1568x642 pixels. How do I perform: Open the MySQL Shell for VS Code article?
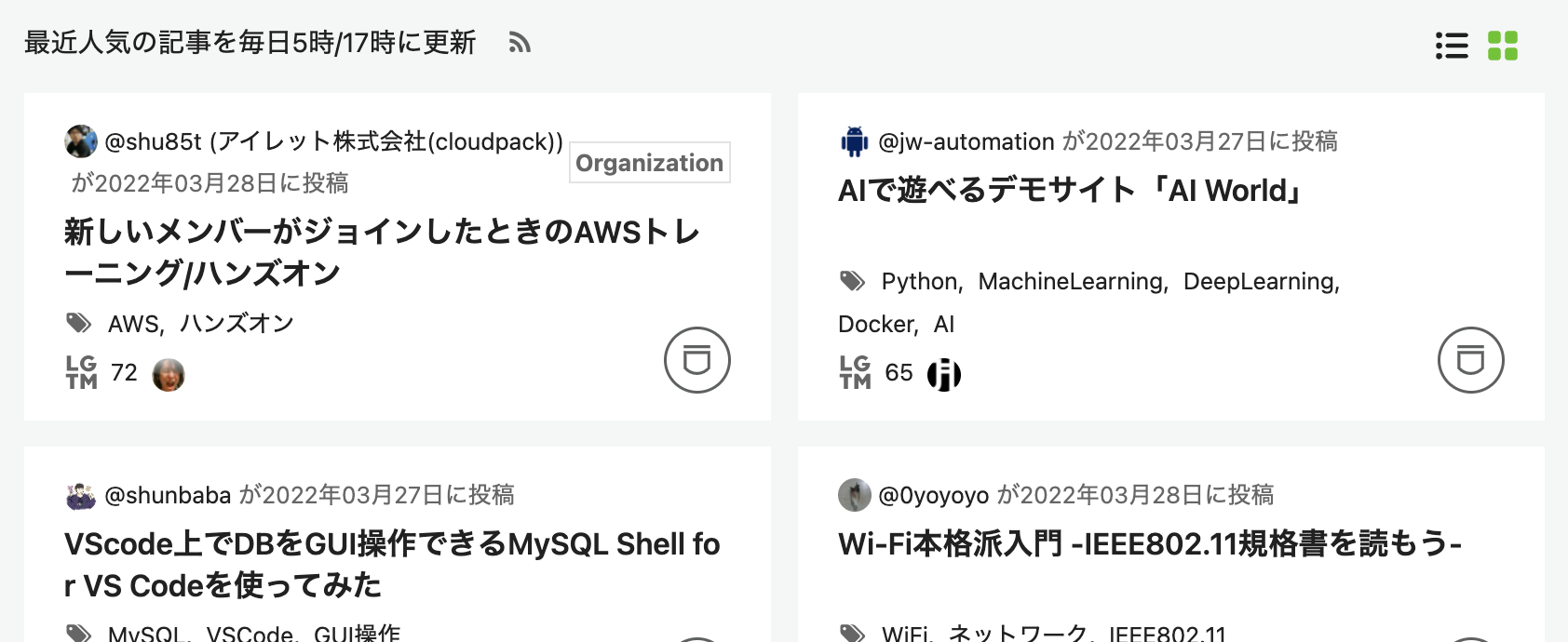click(392, 565)
